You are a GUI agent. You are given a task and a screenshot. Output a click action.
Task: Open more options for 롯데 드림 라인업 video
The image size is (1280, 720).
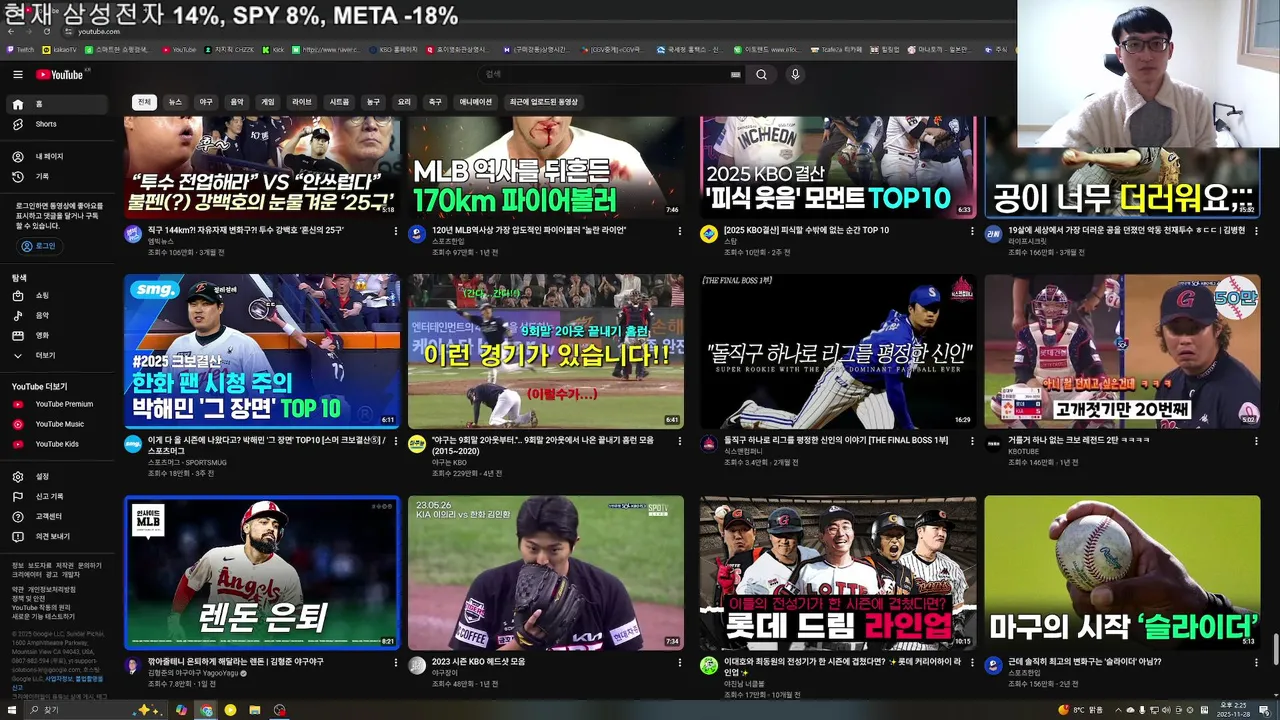coord(972,662)
